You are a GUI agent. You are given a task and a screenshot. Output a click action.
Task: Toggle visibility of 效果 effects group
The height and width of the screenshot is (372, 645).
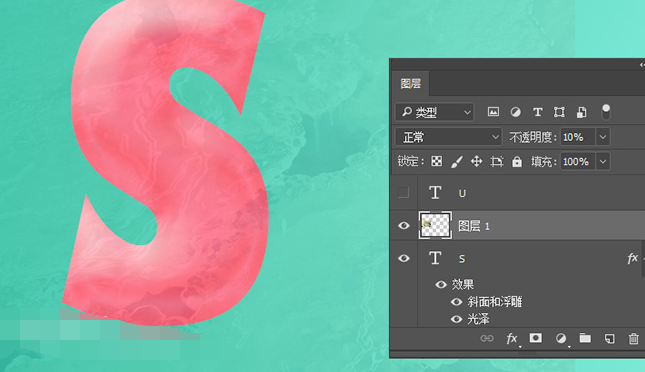point(441,284)
